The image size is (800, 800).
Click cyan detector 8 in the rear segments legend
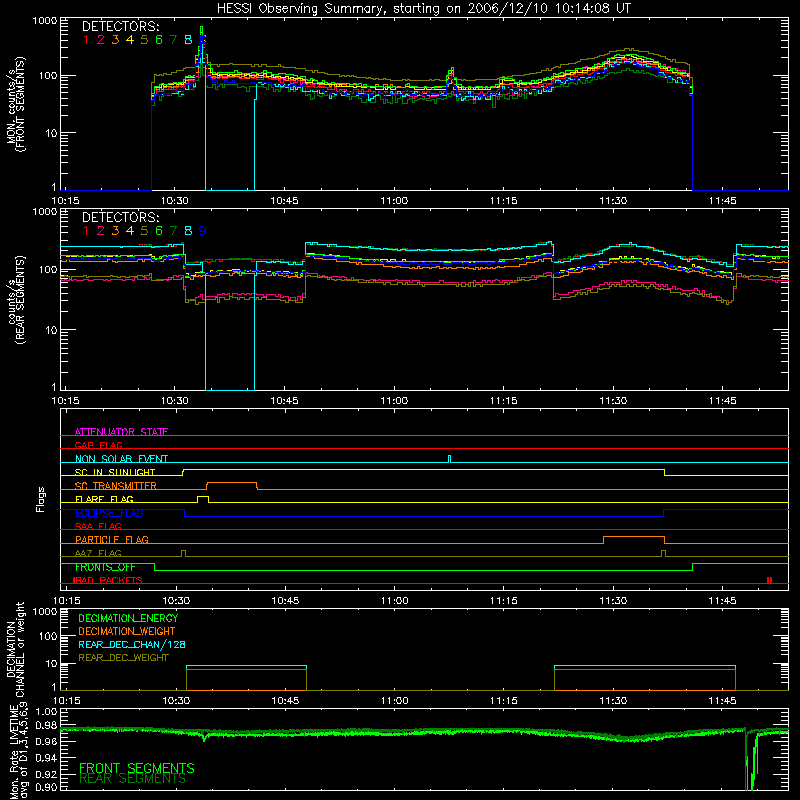point(188,231)
